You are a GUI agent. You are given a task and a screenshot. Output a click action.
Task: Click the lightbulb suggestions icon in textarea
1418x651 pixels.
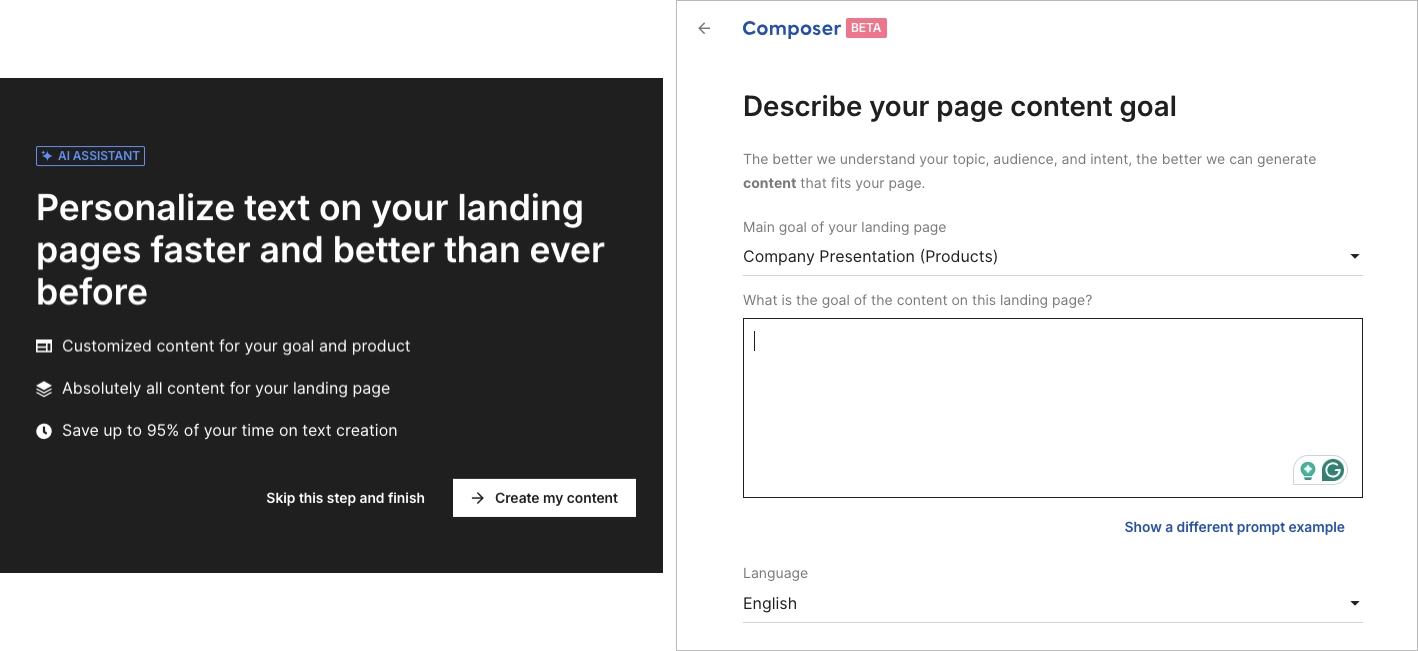pos(1308,469)
